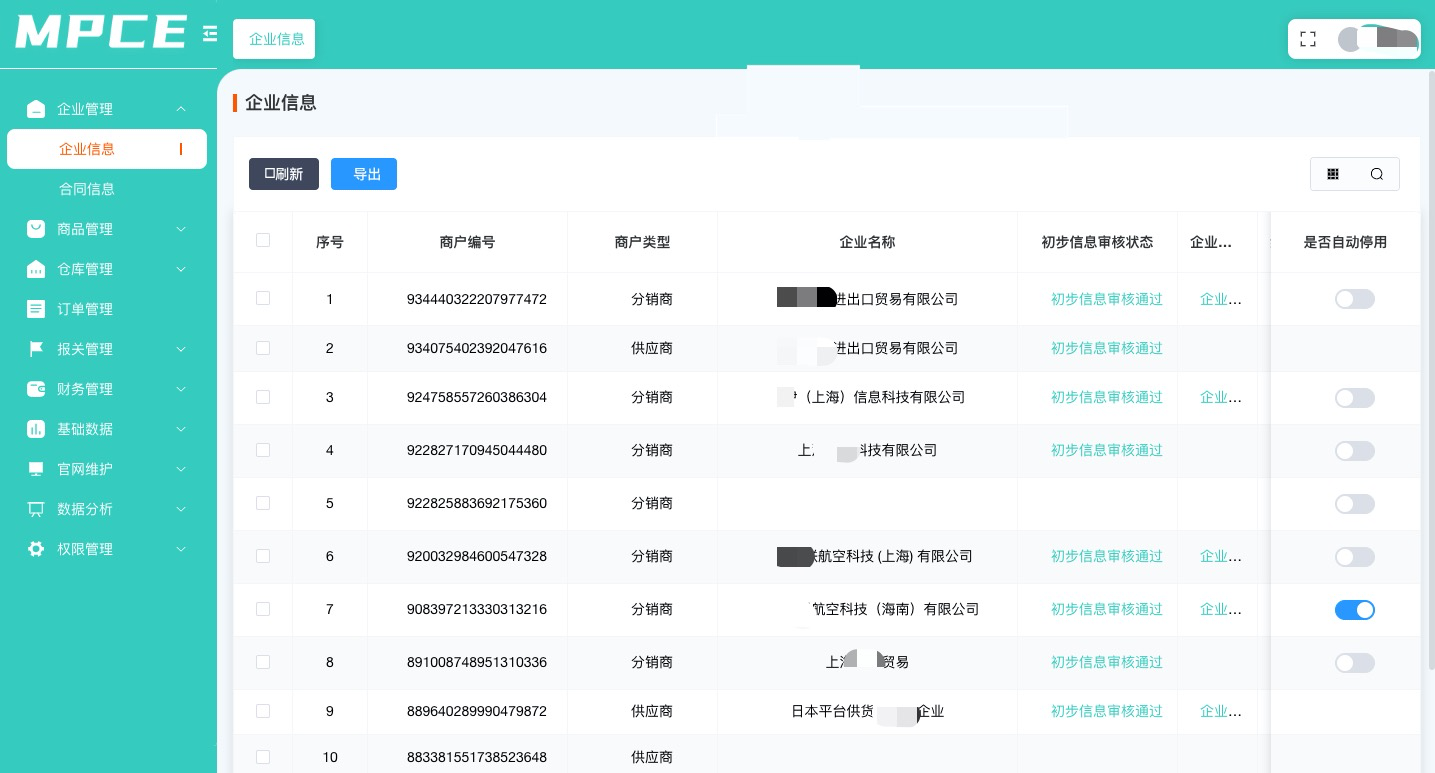Turn off the blue toggle in row 7

pyautogui.click(x=1355, y=610)
